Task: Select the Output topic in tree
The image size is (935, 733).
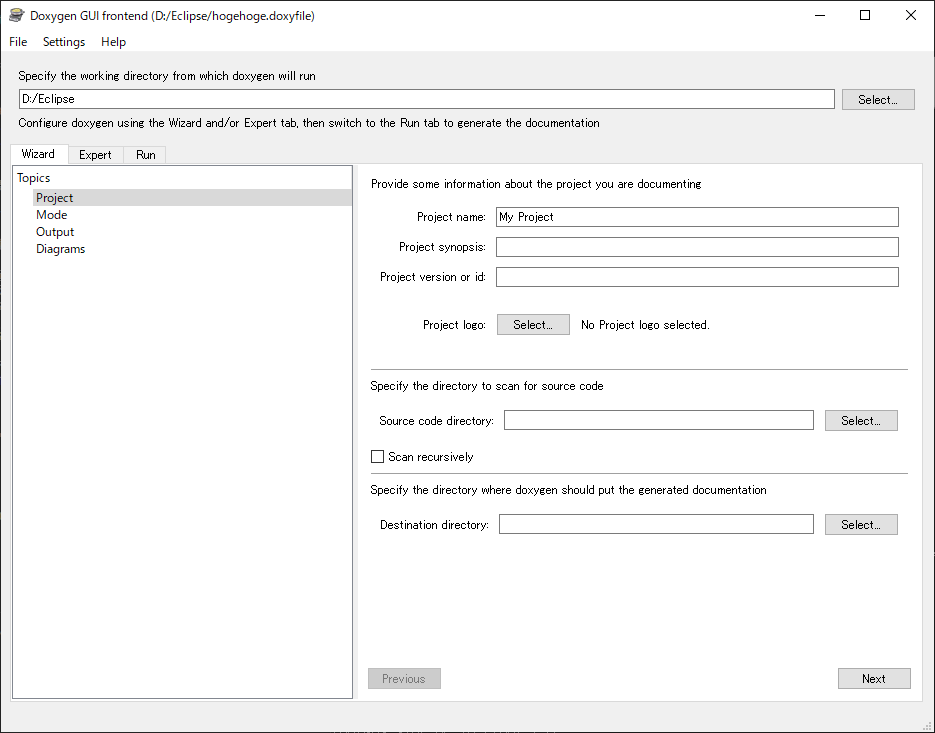Action: pyautogui.click(x=55, y=232)
